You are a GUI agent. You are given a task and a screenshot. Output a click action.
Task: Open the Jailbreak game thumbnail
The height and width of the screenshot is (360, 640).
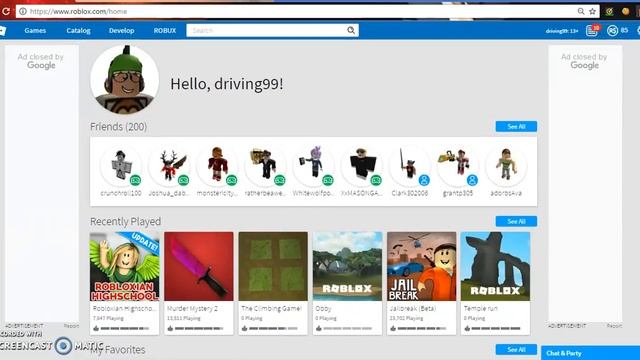[422, 267]
